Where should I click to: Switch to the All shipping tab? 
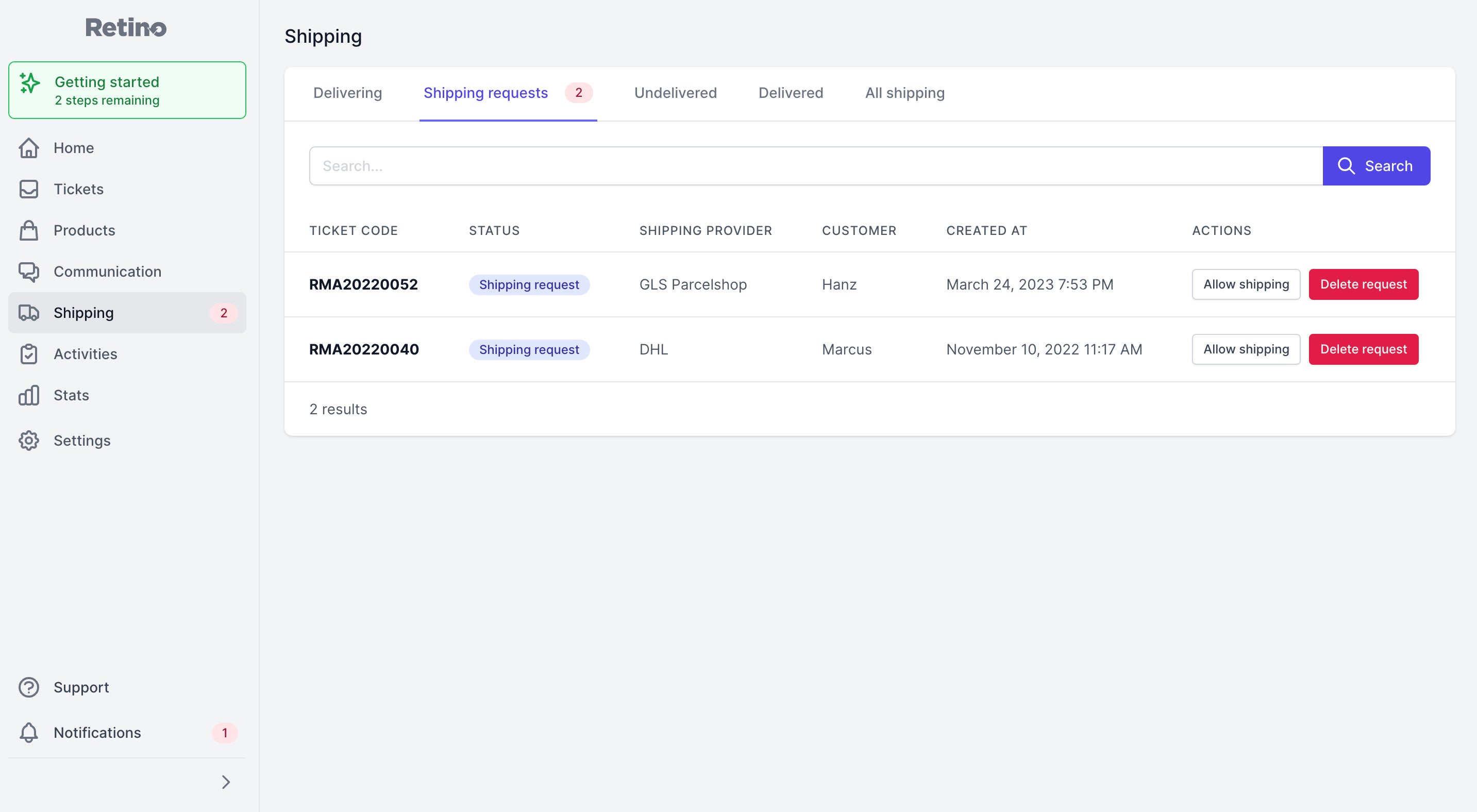click(x=904, y=92)
